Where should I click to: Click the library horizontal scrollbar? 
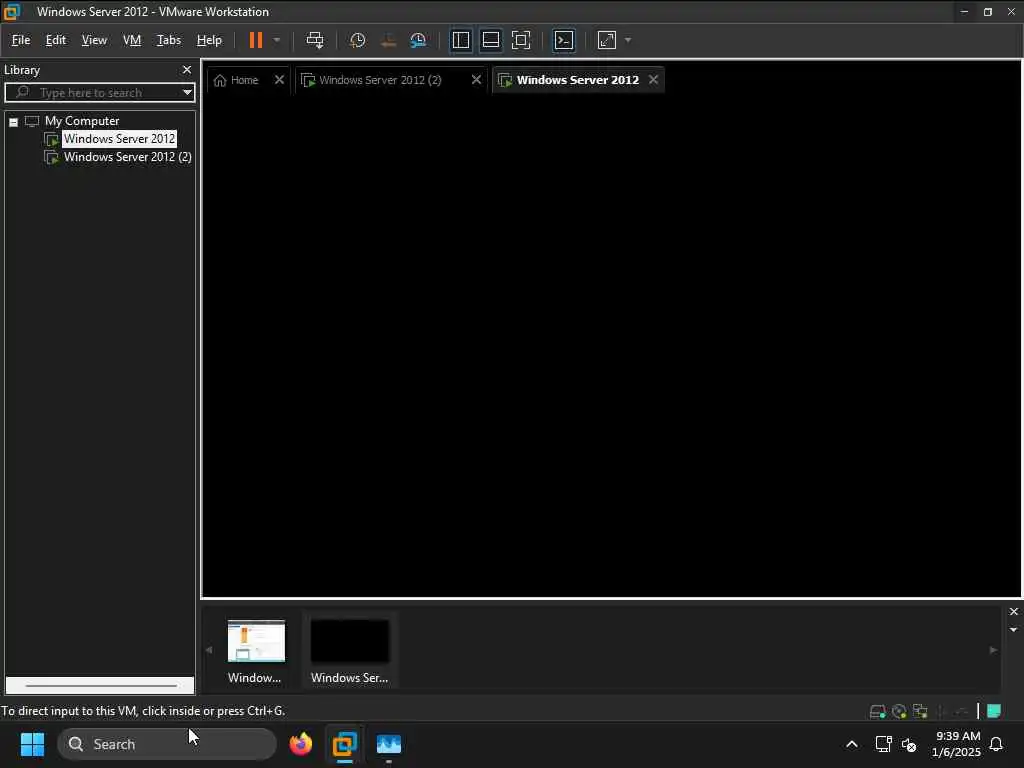click(101, 686)
